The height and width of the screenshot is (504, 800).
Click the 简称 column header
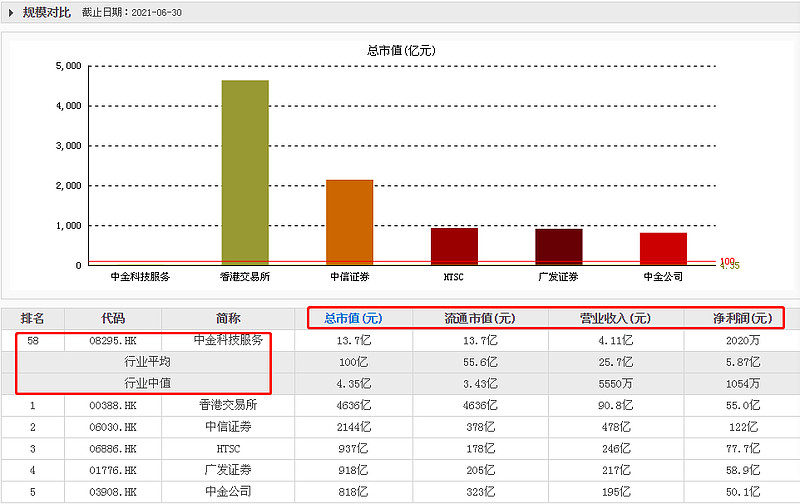click(x=228, y=318)
